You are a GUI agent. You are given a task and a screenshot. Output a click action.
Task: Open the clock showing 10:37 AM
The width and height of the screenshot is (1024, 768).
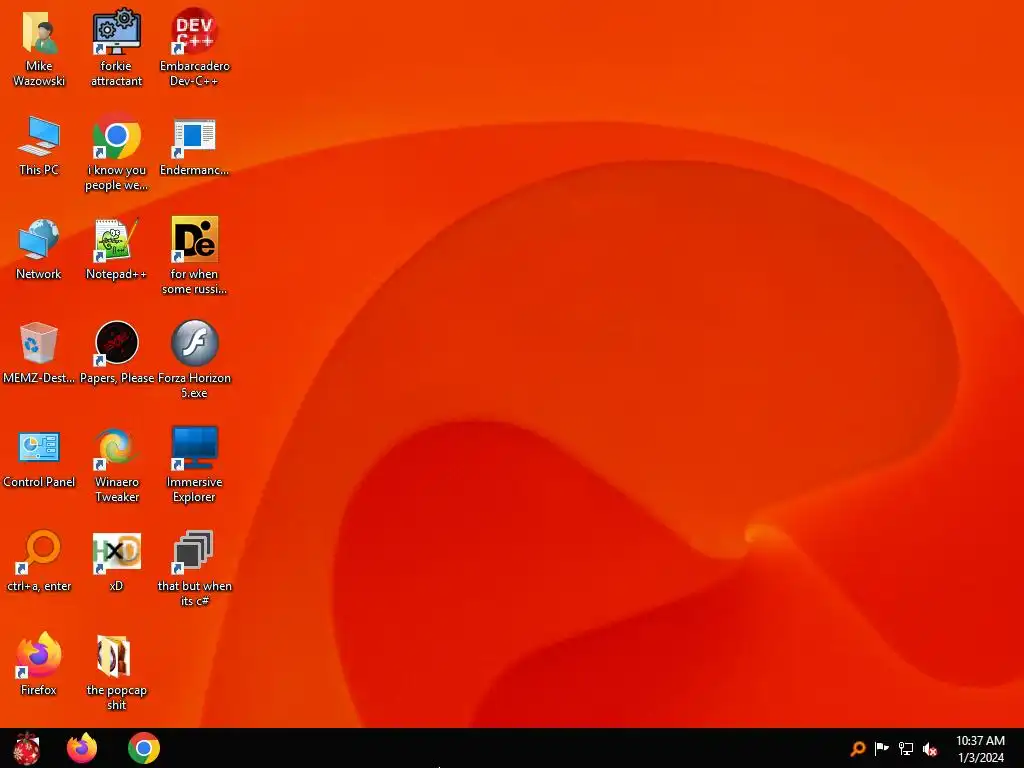coord(980,749)
